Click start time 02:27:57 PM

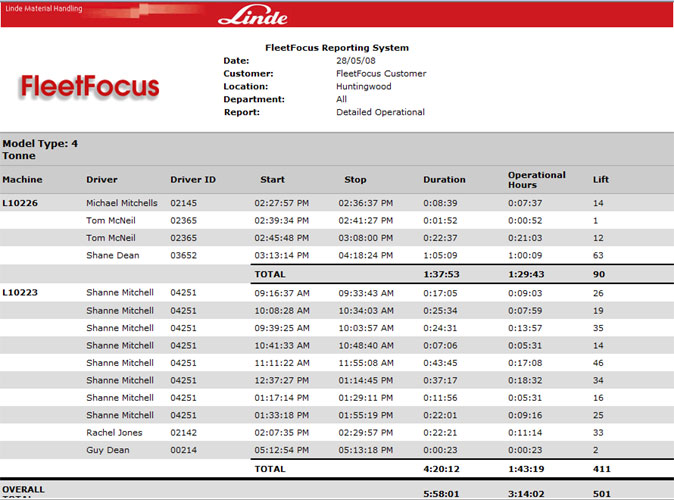(x=282, y=203)
